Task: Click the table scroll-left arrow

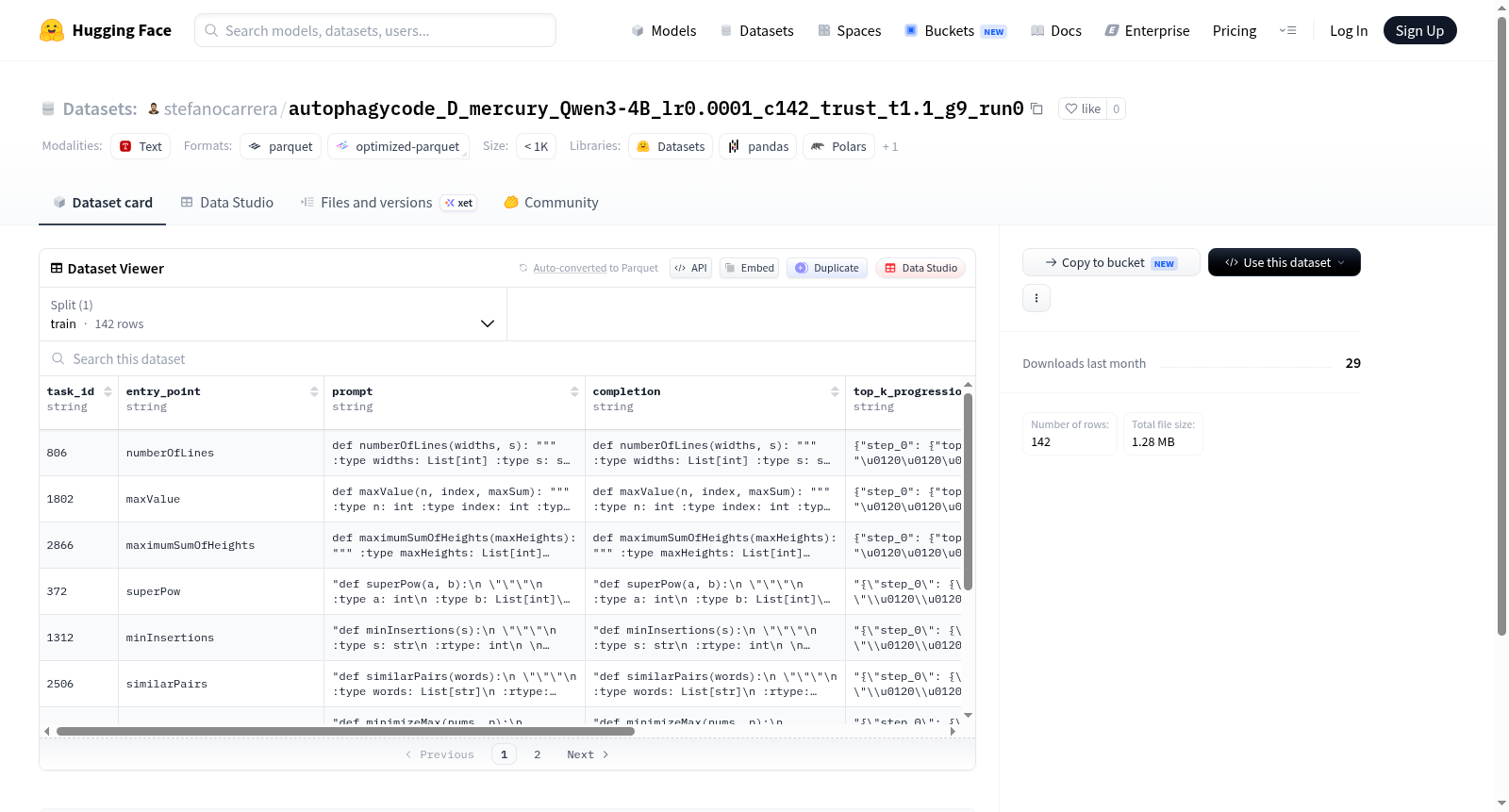Action: [47, 731]
